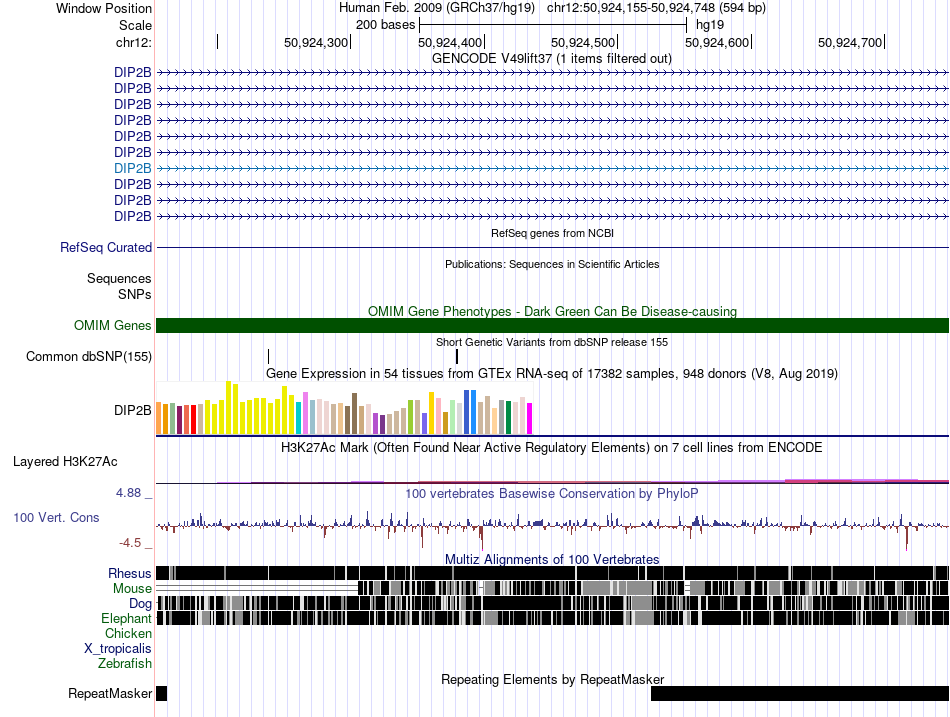Click the Scale label
The height and width of the screenshot is (717, 950).
(x=136, y=25)
